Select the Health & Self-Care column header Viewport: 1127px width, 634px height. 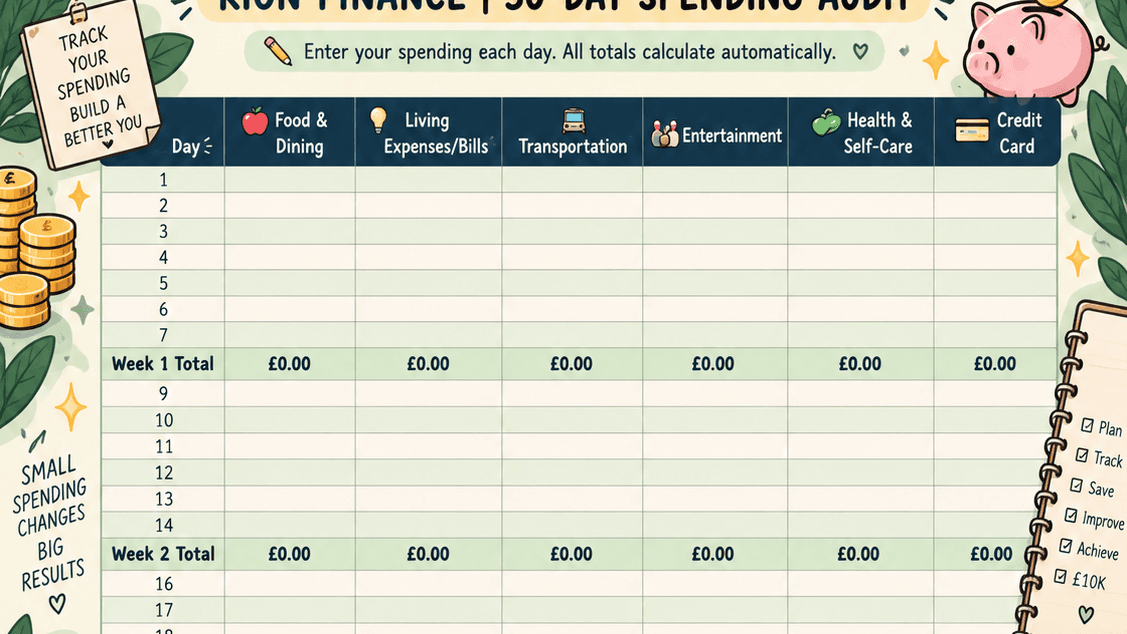(860, 132)
